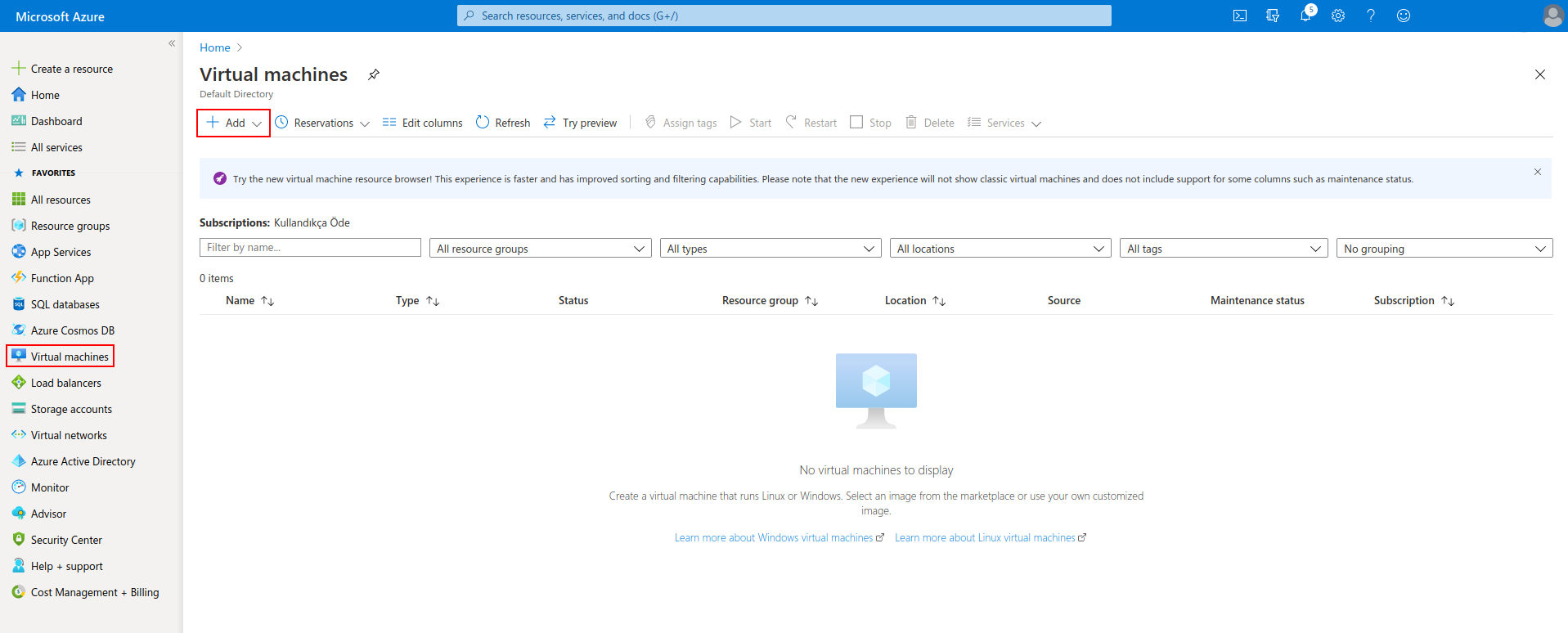Open Learn more about Windows virtual machines
Image resolution: width=1568 pixels, height=633 pixels.
[x=779, y=538]
